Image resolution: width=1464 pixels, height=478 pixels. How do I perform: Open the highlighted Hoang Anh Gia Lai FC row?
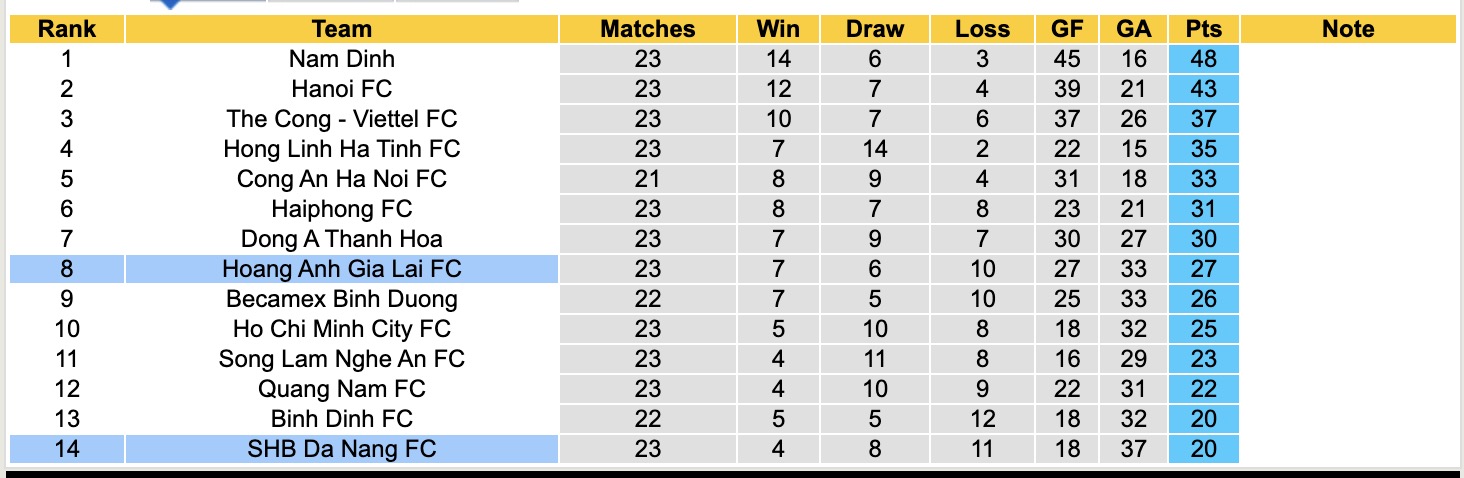[x=341, y=269]
